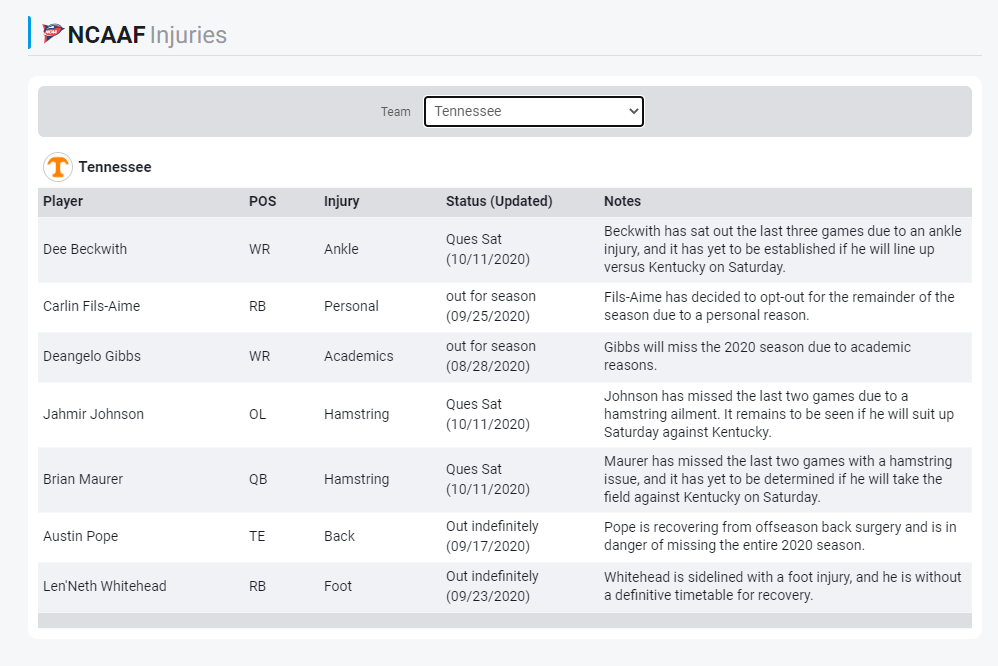Click Len'Neth Whitehead's RB position cell
This screenshot has height=666, width=998.
pos(257,586)
